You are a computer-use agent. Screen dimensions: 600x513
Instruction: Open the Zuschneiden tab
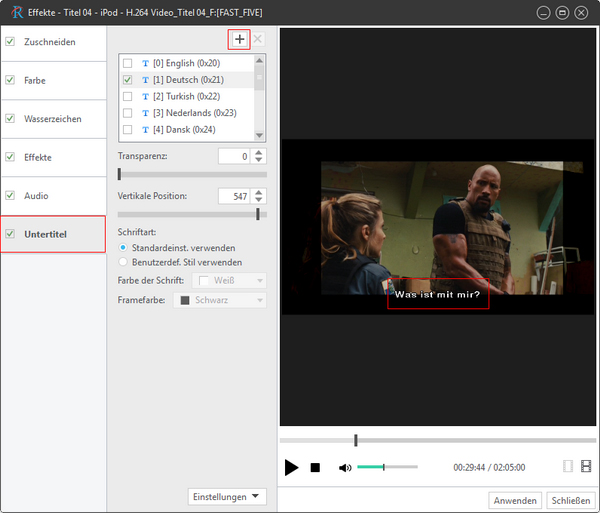pos(54,42)
